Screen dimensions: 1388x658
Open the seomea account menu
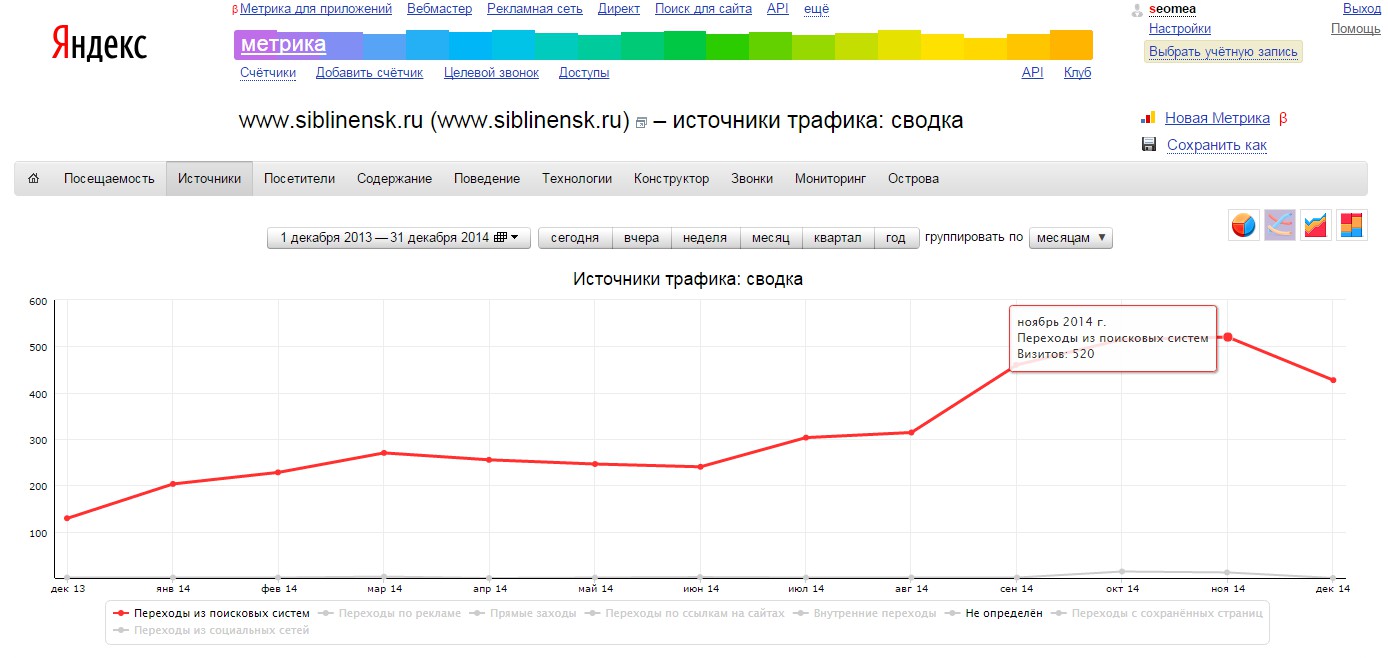1172,9
